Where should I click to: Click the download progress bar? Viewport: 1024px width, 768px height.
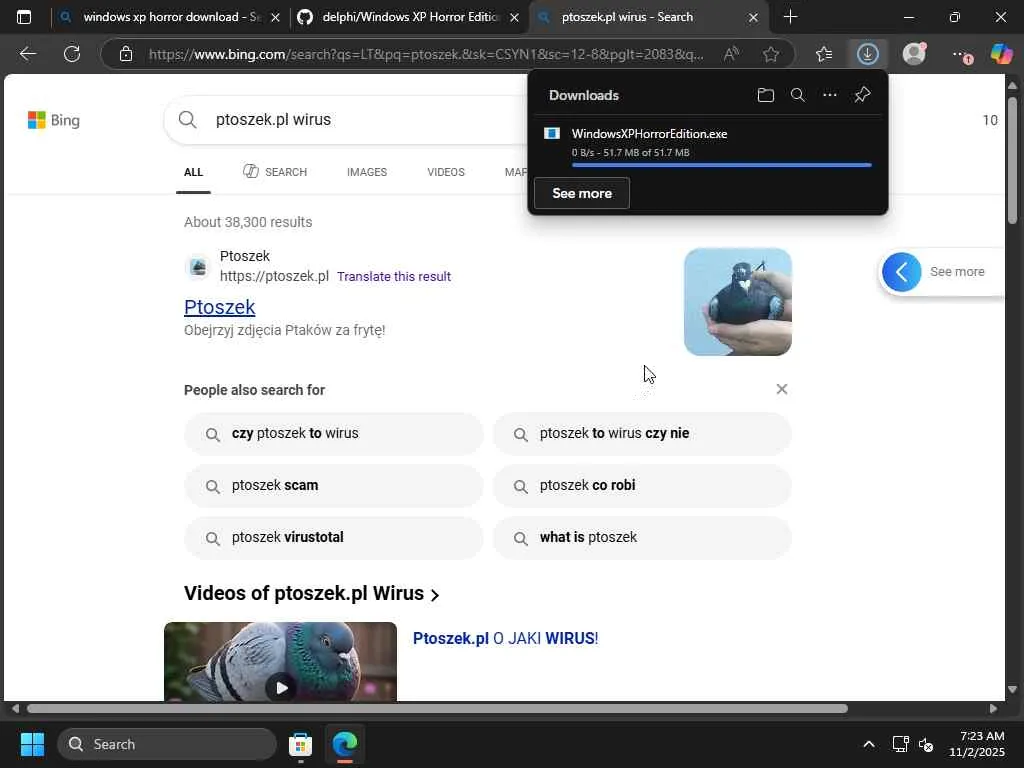(722, 165)
